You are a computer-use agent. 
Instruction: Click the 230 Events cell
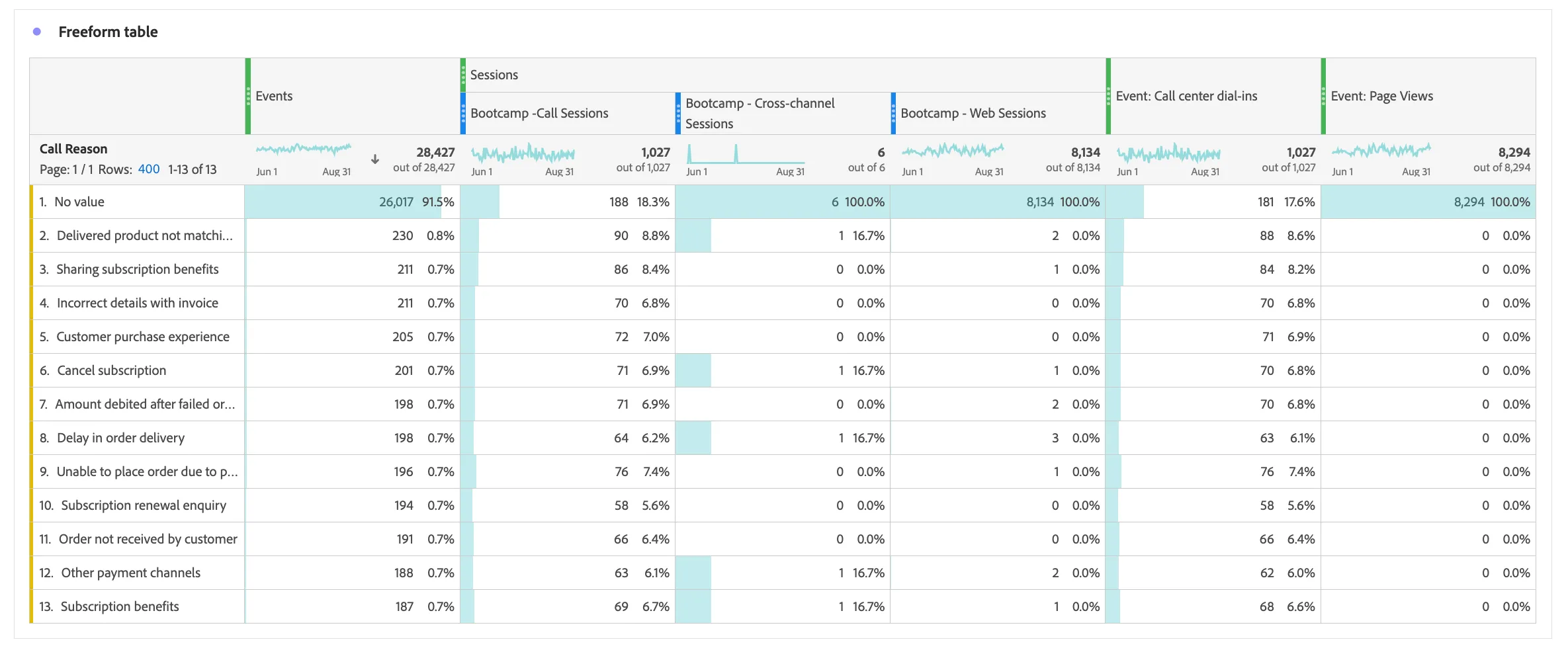click(x=352, y=235)
